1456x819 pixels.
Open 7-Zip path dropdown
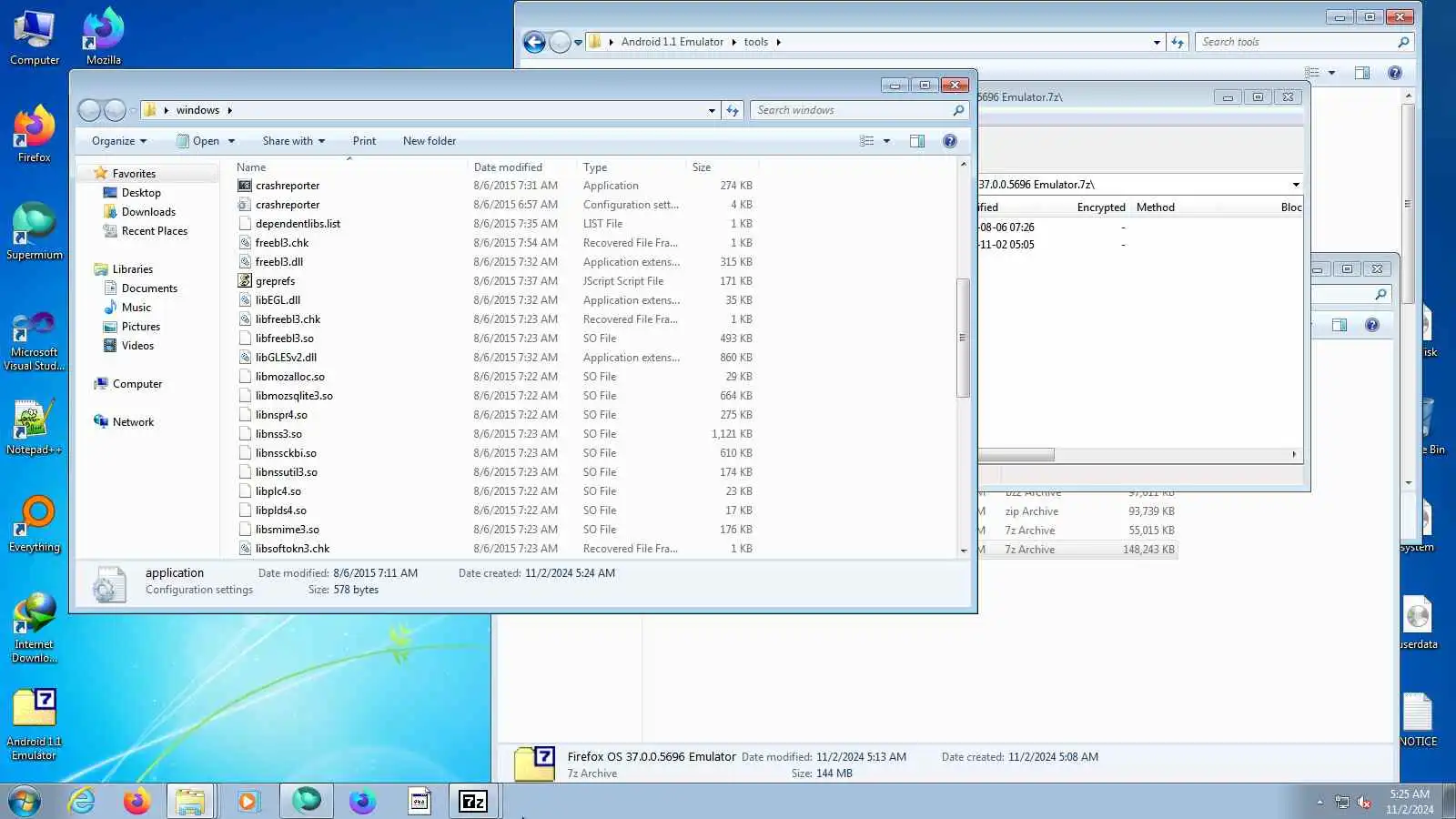[1296, 185]
